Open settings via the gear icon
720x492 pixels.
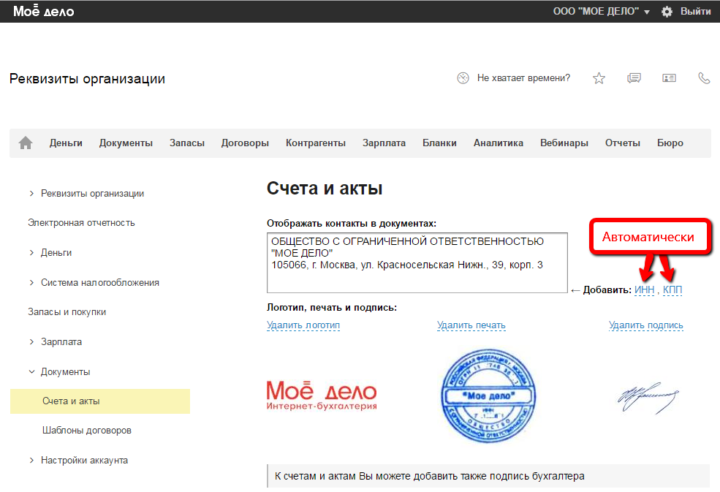click(x=667, y=11)
